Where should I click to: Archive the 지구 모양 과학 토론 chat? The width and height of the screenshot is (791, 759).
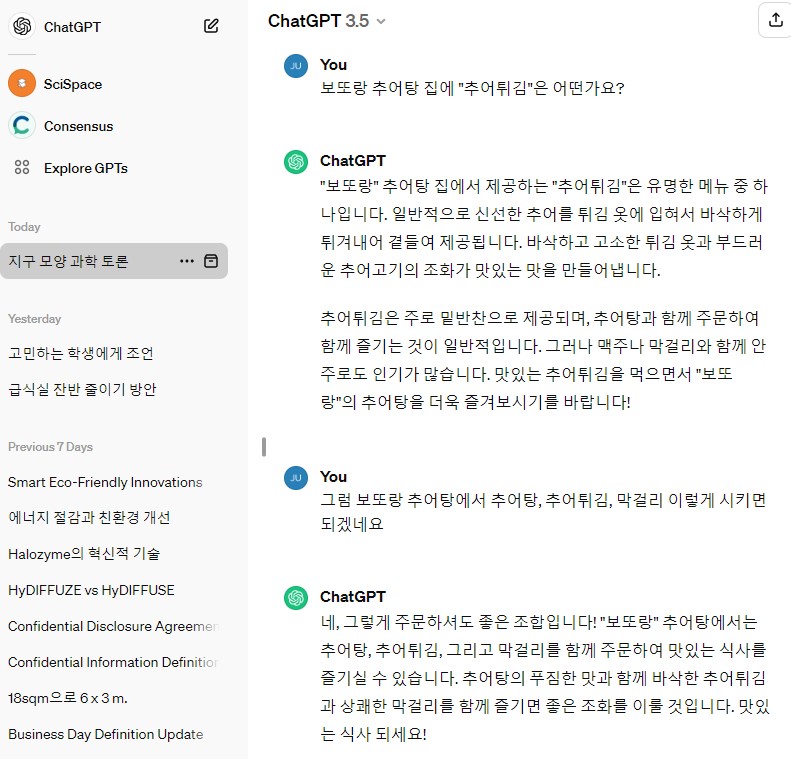coord(211,261)
